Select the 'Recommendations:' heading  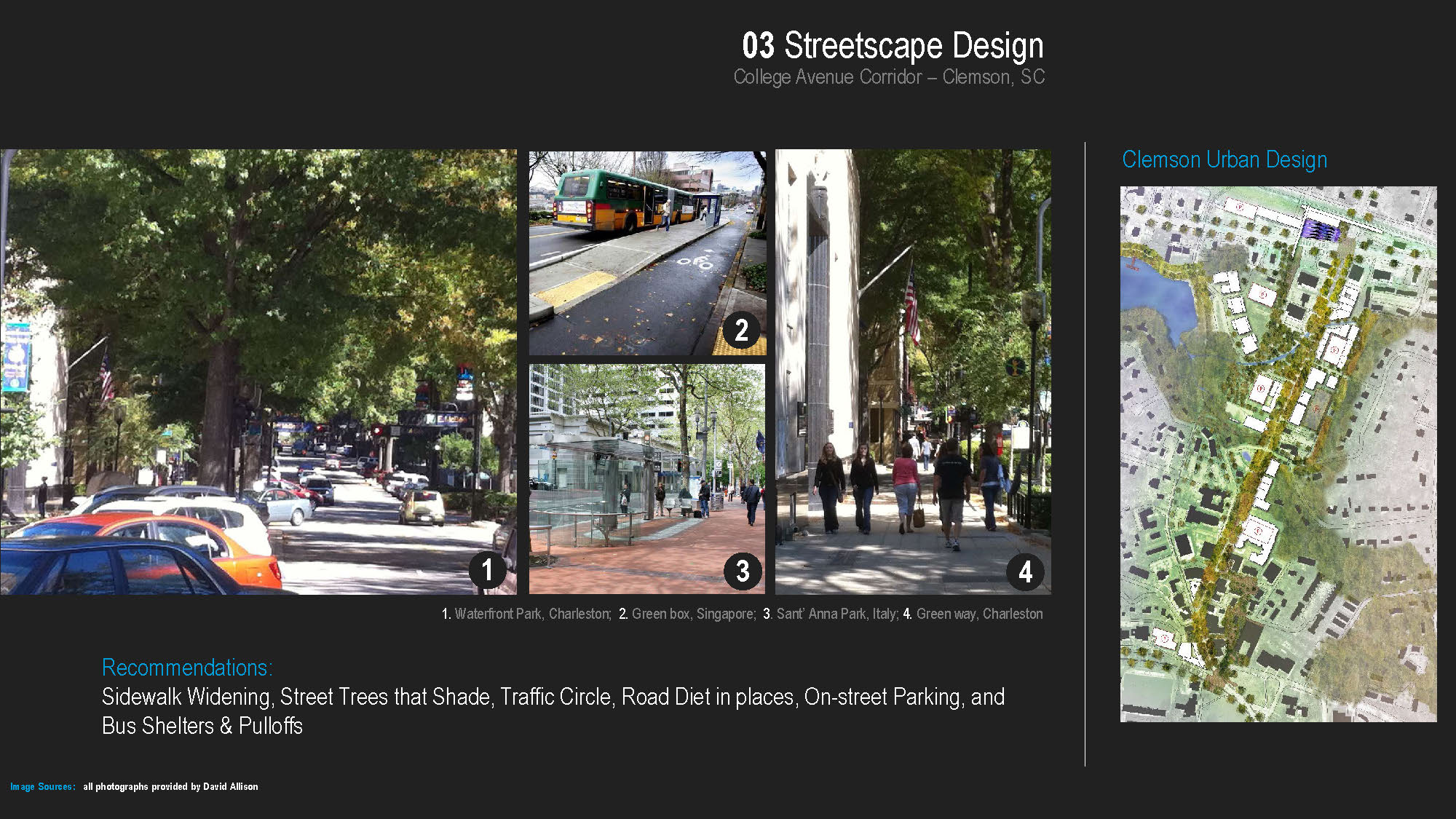[187, 668]
